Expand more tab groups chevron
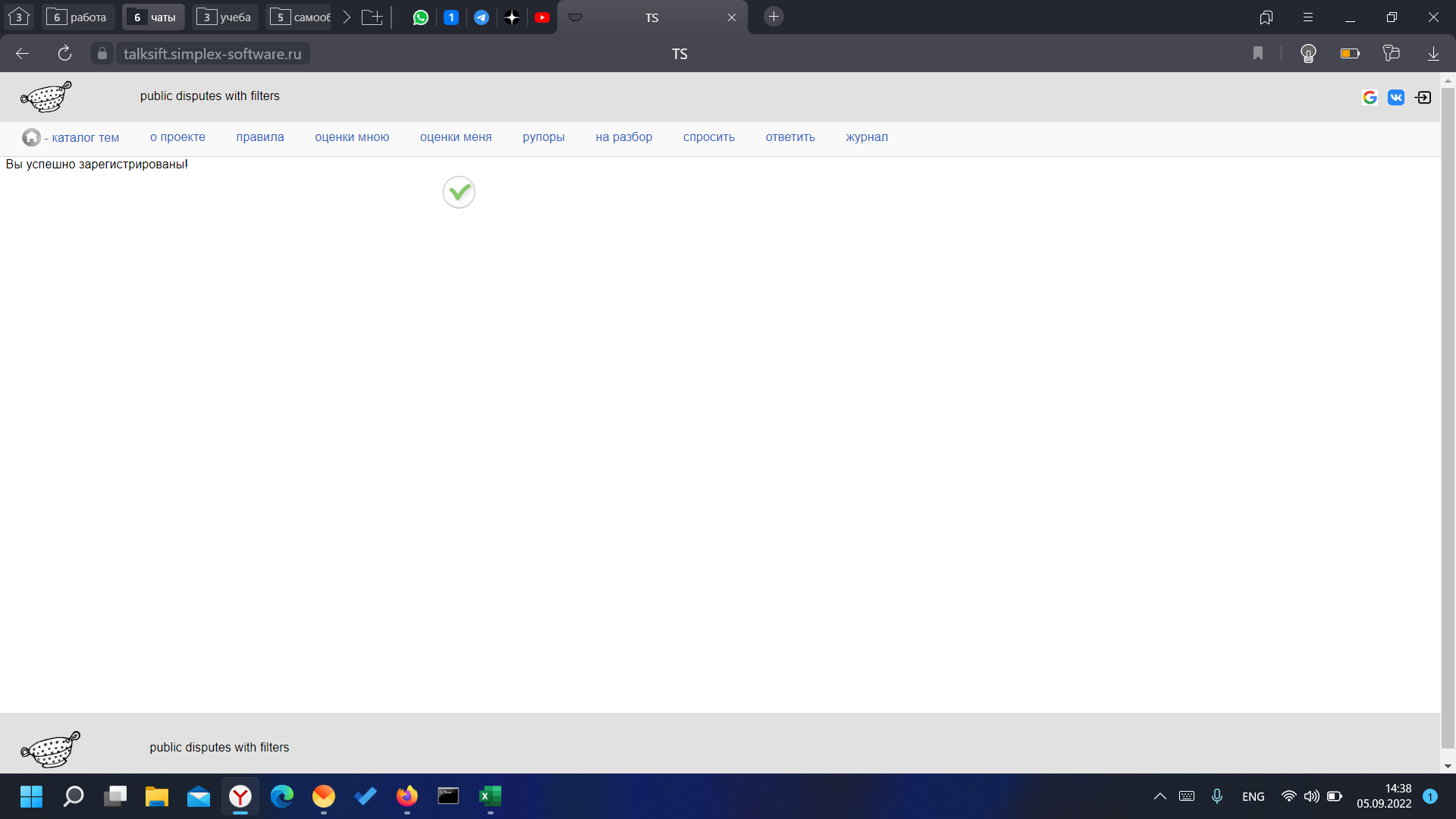The width and height of the screenshot is (1456, 819). tap(347, 17)
